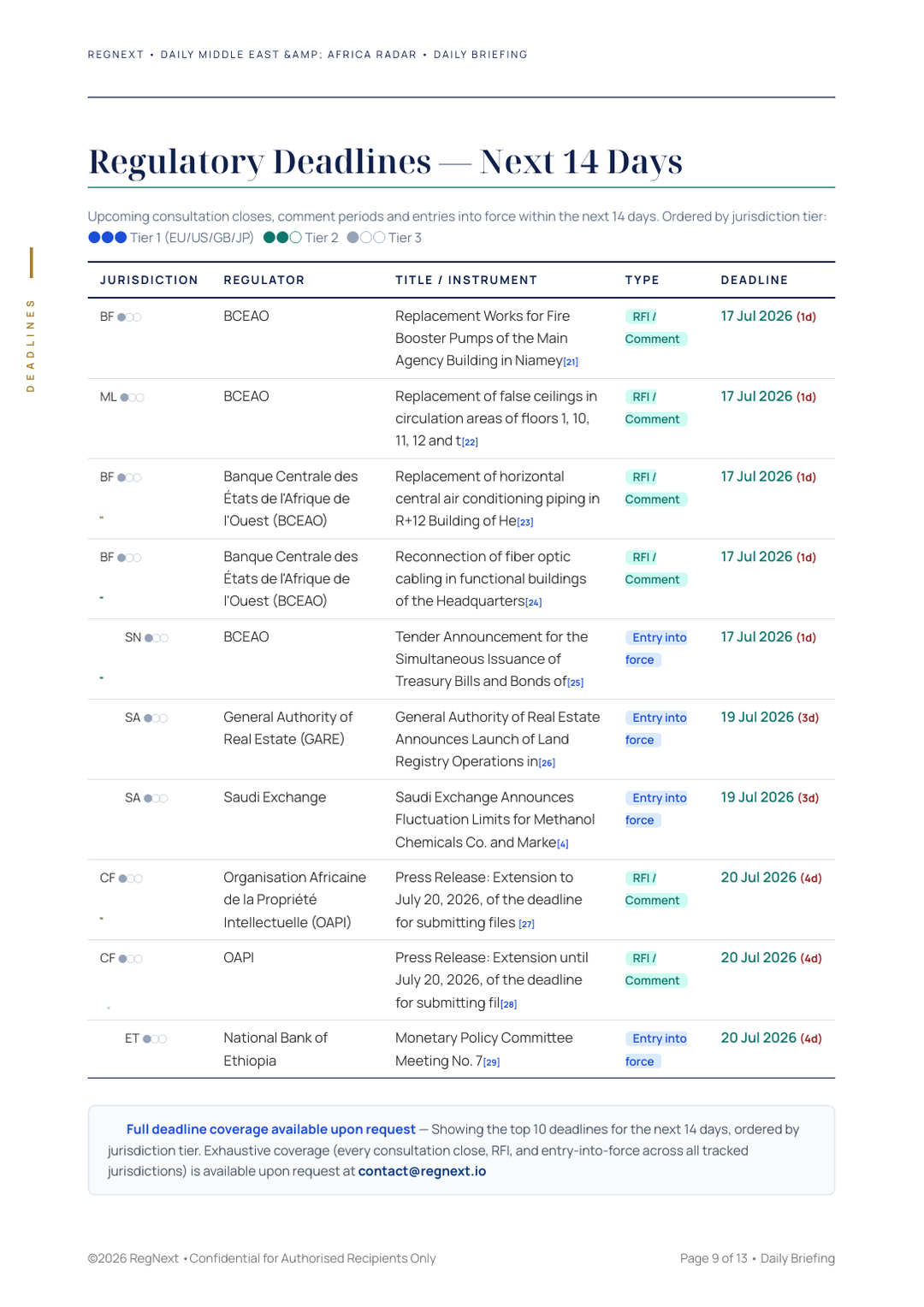Open footnote link [21] for Niamey tender
The image size is (924, 1307).
pyautogui.click(x=571, y=362)
